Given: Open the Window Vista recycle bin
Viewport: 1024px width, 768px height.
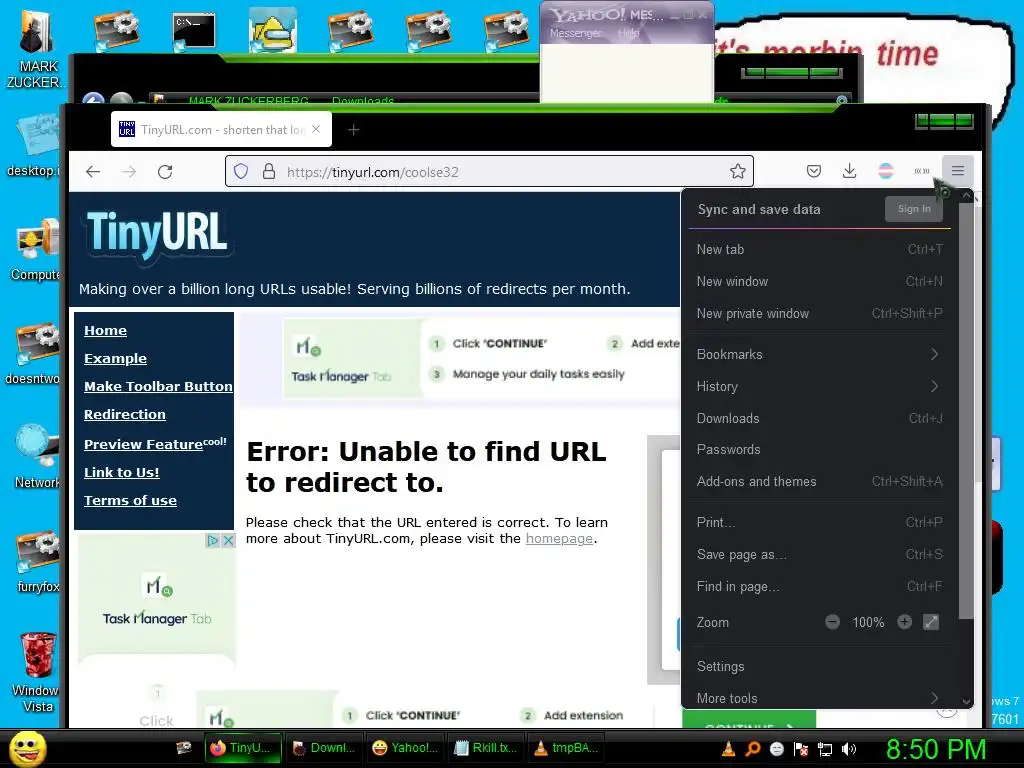Looking at the screenshot, I should pos(37,673).
